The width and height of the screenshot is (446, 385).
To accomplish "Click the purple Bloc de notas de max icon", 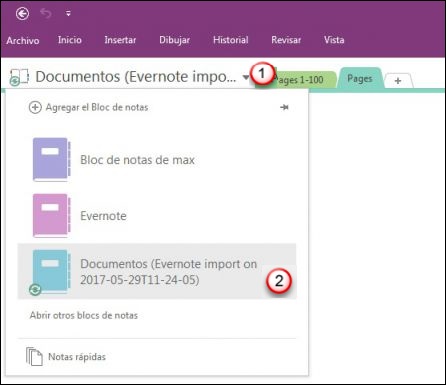I will click(x=51, y=160).
